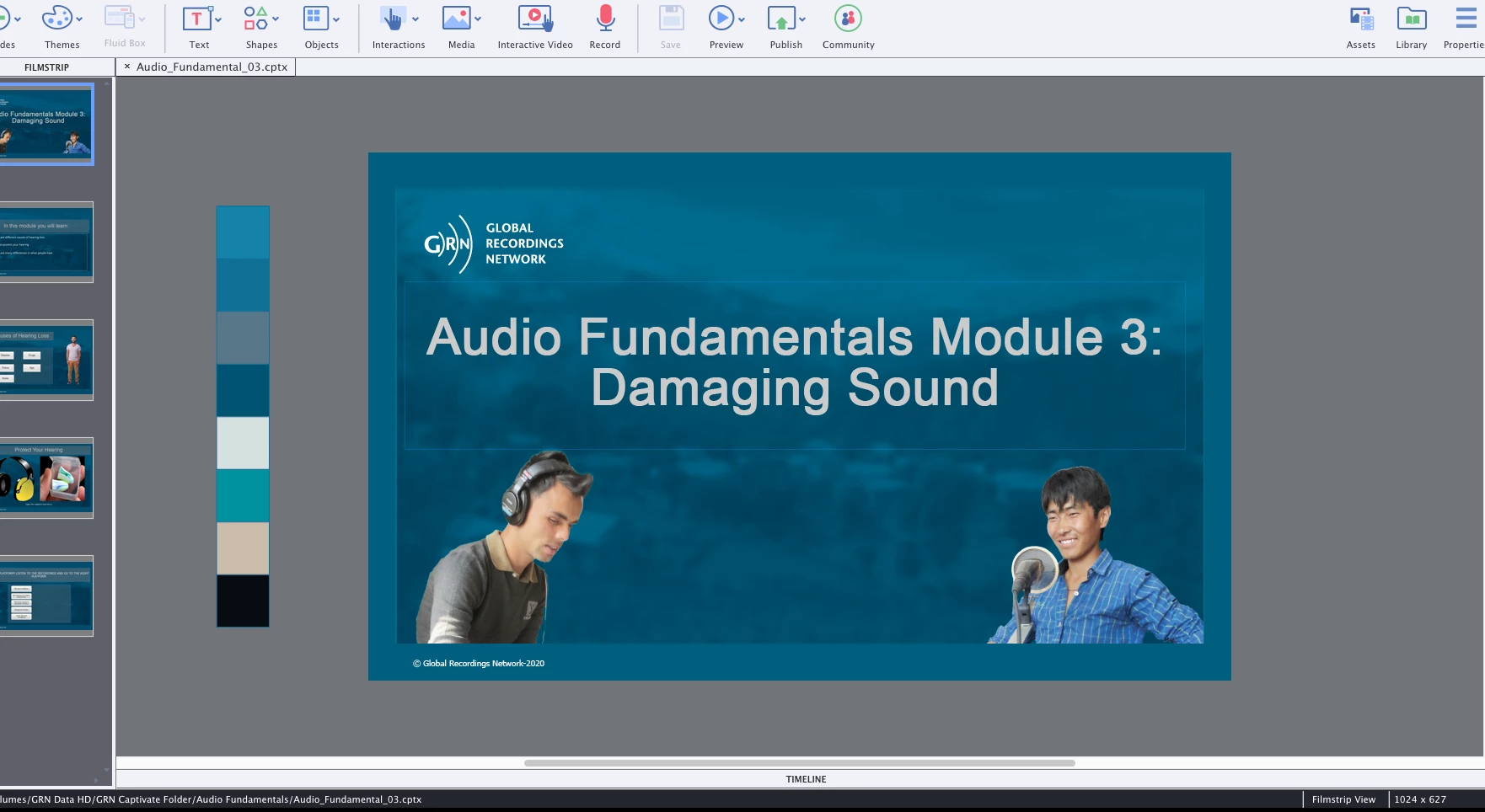Open the Publish icon
This screenshot has height=812, width=1485.
[780, 19]
